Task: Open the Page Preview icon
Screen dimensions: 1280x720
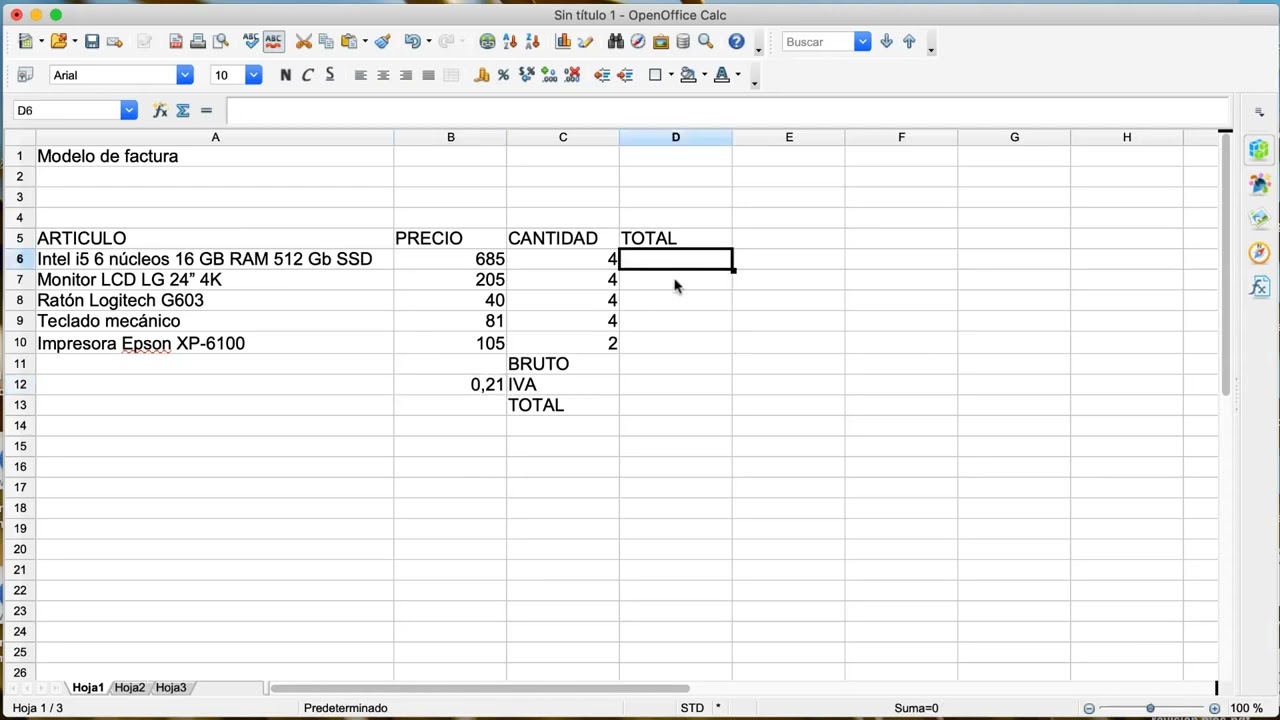Action: tap(221, 42)
